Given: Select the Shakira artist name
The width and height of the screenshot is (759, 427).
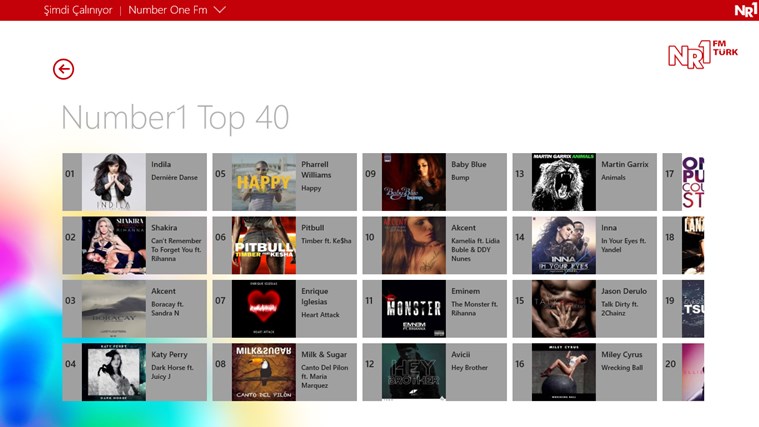Looking at the screenshot, I should [164, 228].
